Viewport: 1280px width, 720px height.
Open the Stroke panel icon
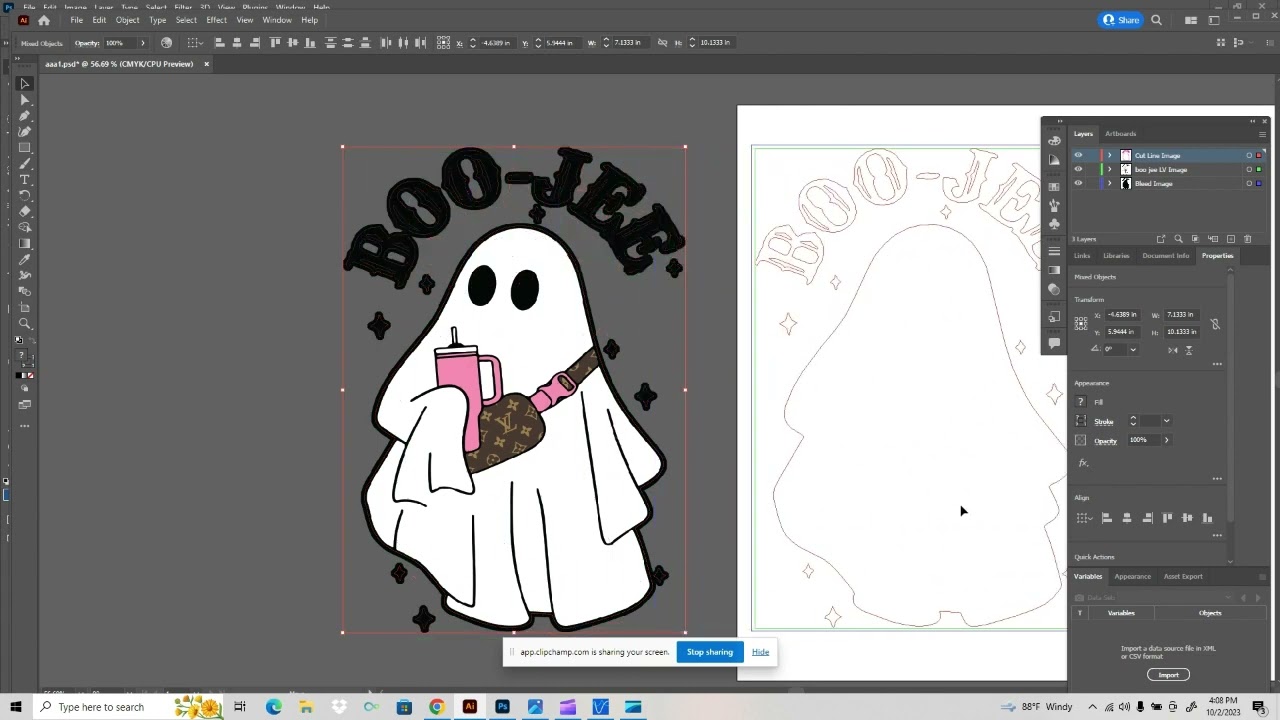point(1054,252)
